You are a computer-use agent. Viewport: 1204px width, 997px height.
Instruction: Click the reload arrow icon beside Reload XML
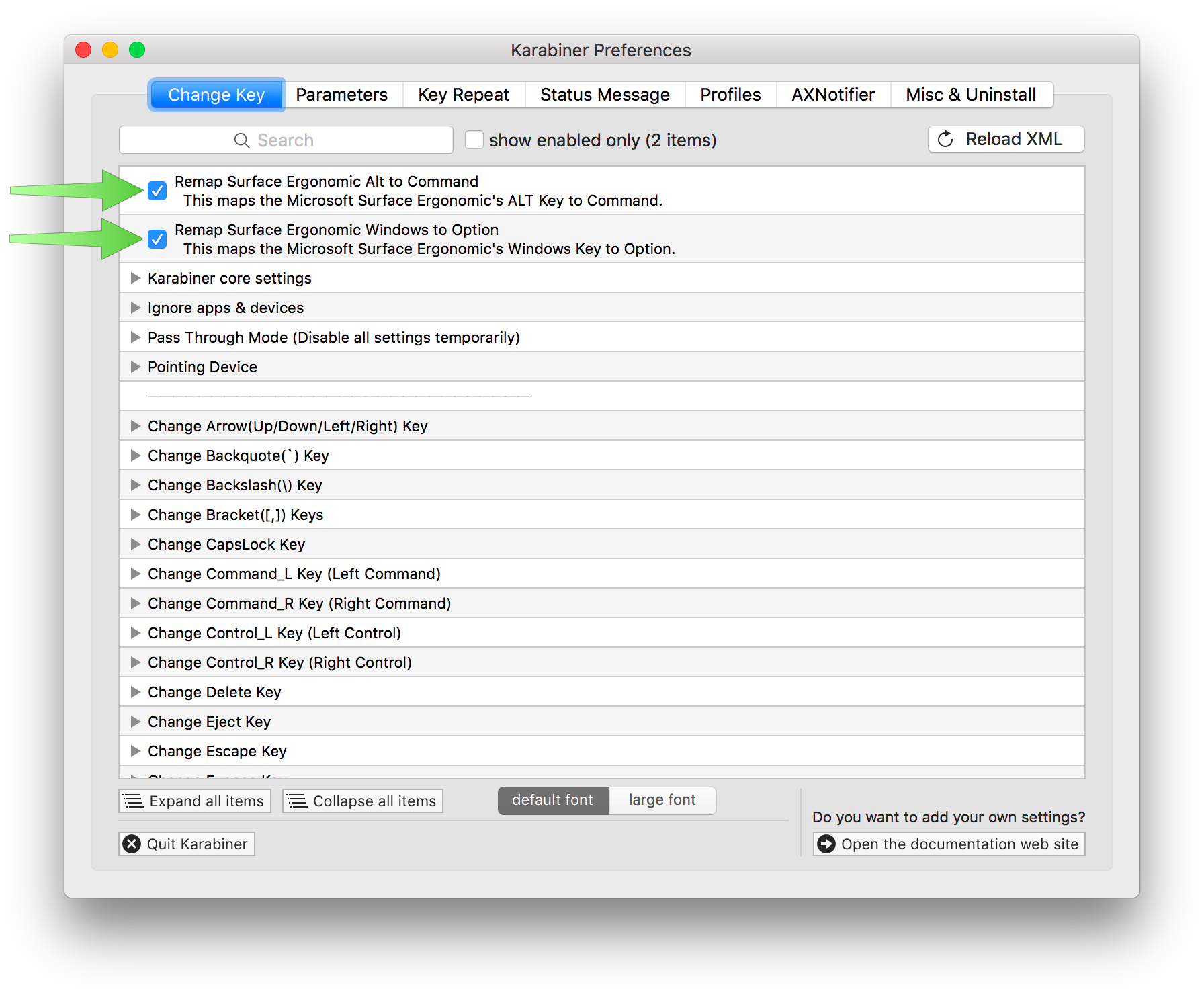tap(945, 139)
